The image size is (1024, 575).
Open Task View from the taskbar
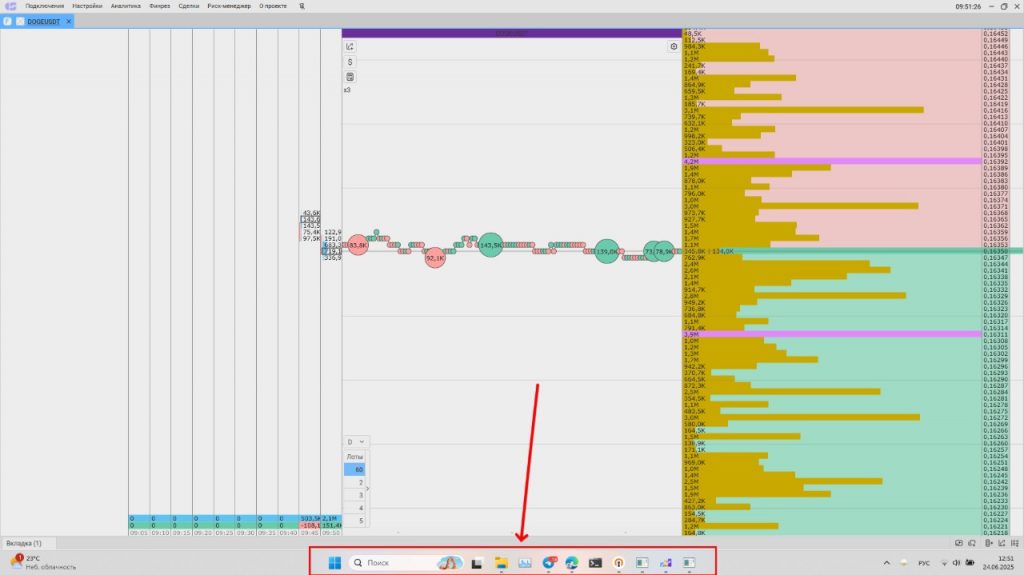[477, 563]
